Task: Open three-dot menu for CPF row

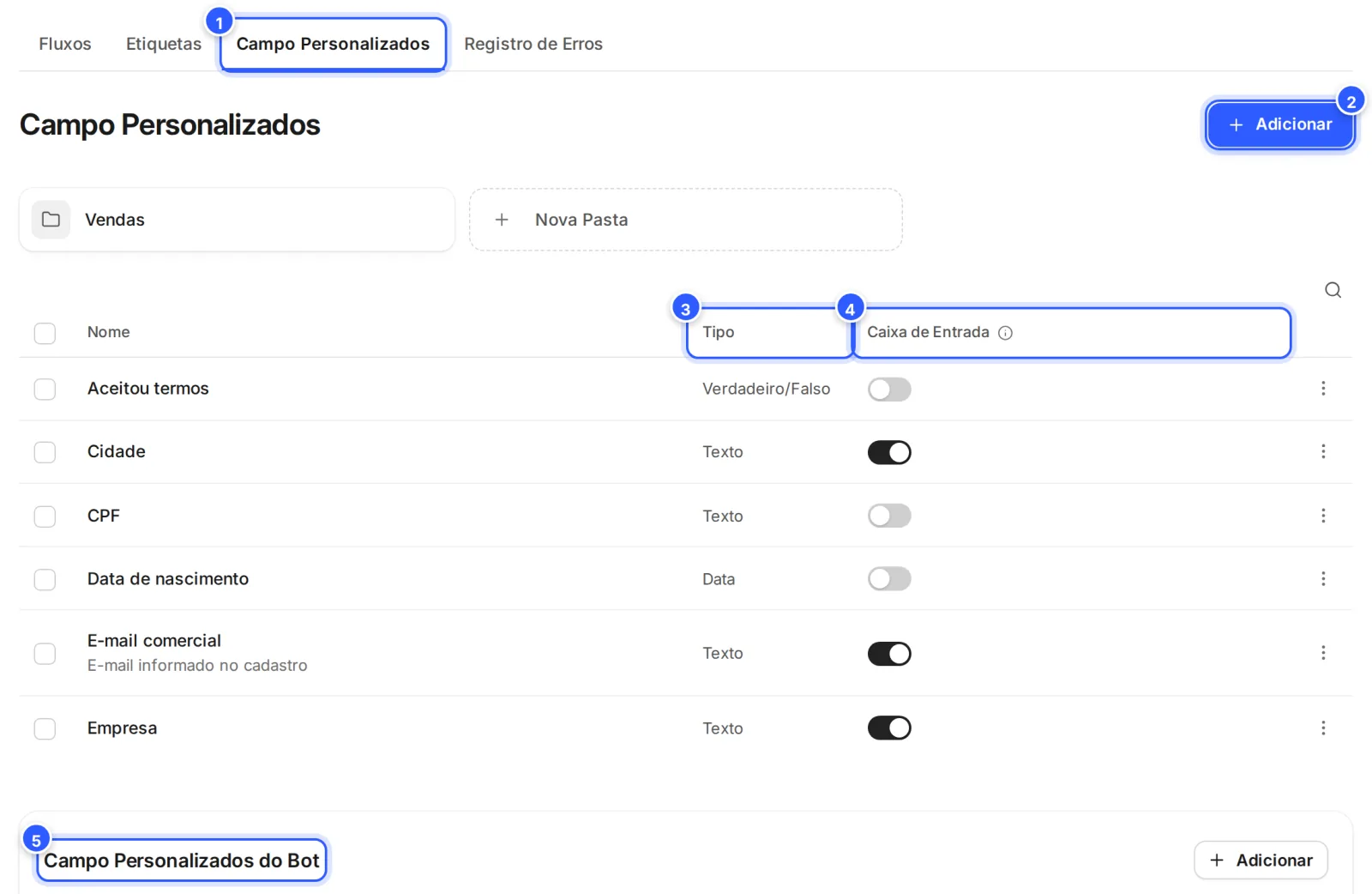Action: point(1323,516)
